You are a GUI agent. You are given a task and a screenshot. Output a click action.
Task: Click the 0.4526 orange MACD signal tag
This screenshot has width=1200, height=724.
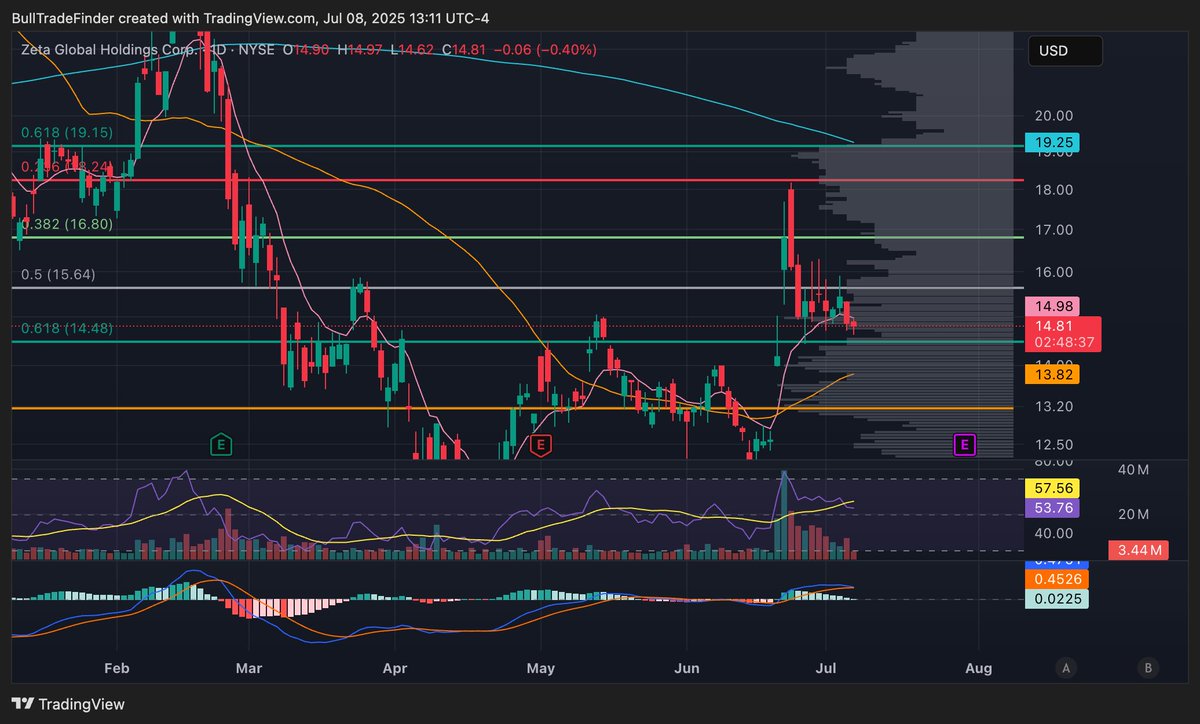(1057, 579)
